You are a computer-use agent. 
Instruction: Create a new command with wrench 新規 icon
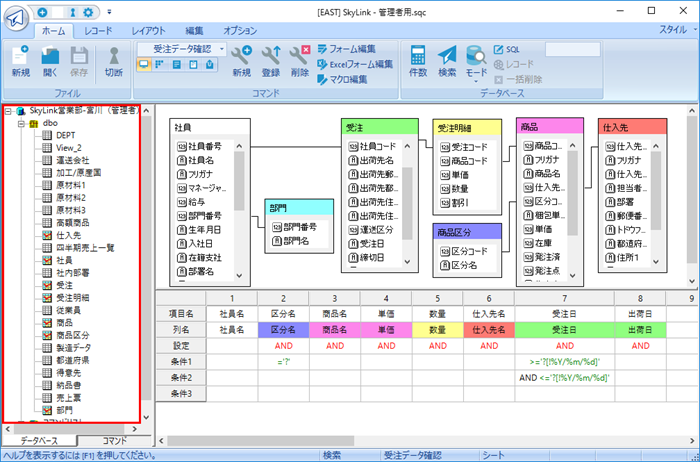[x=242, y=61]
